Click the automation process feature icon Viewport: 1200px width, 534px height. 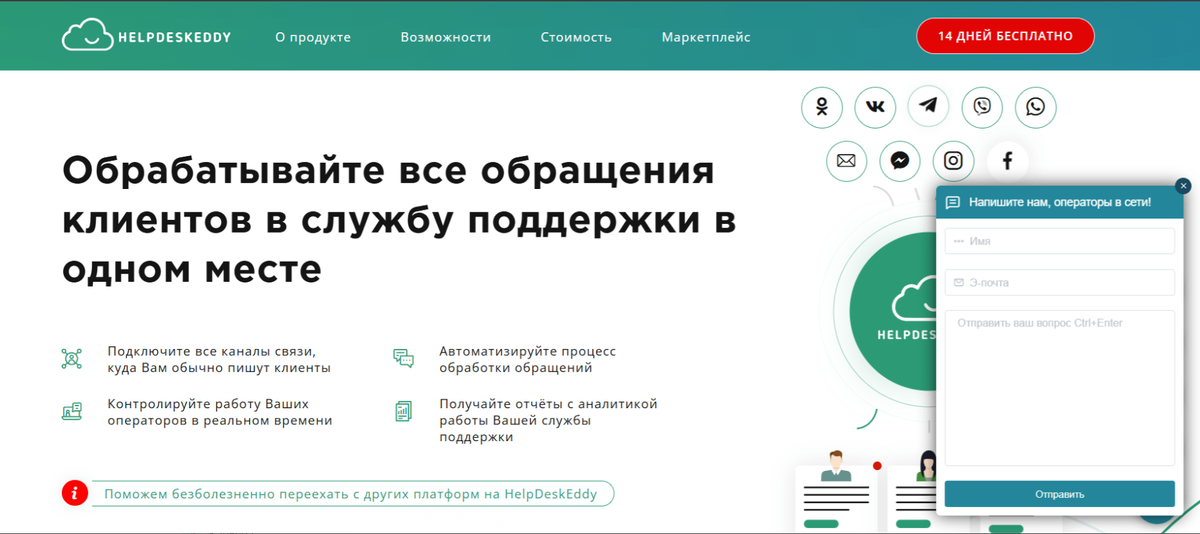click(x=403, y=359)
